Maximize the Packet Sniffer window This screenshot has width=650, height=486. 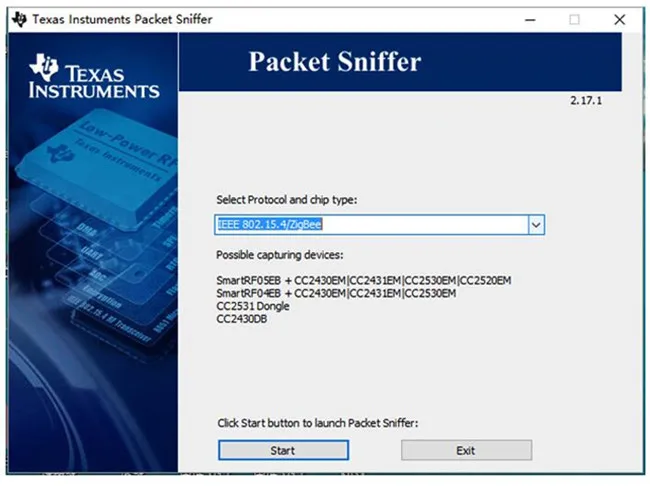click(574, 19)
